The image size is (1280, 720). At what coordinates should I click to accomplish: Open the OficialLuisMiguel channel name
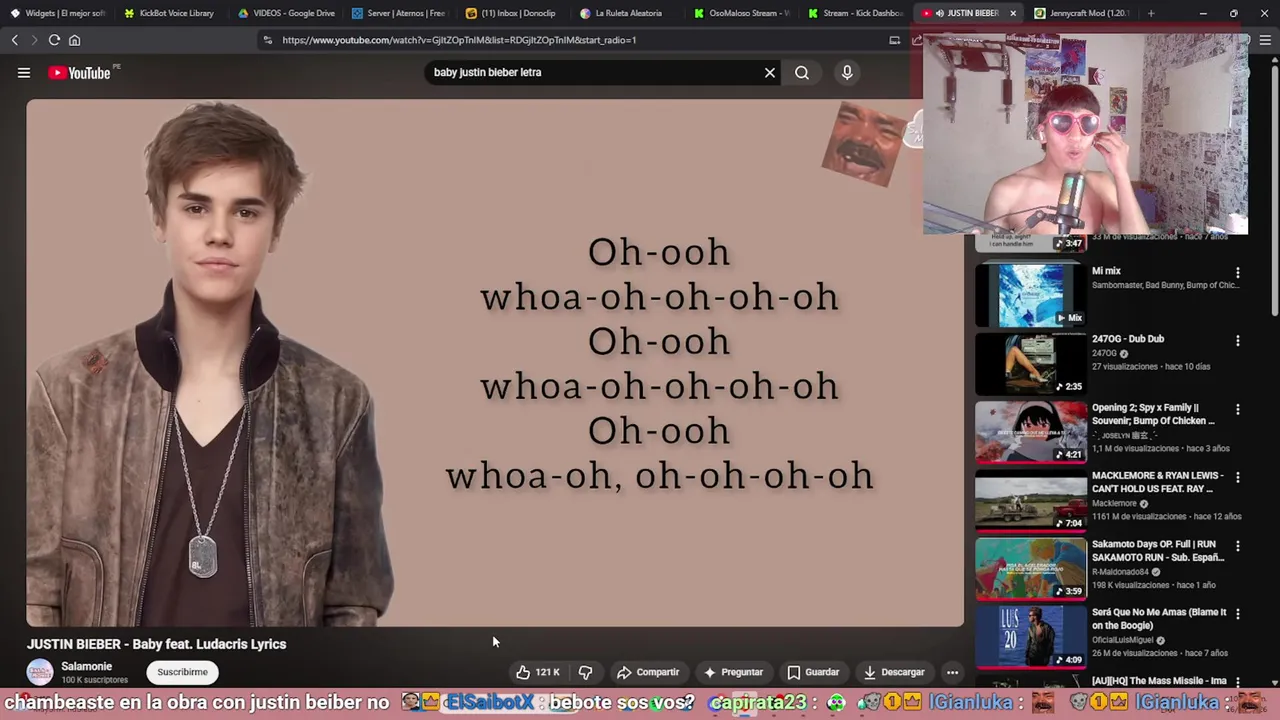[1123, 640]
